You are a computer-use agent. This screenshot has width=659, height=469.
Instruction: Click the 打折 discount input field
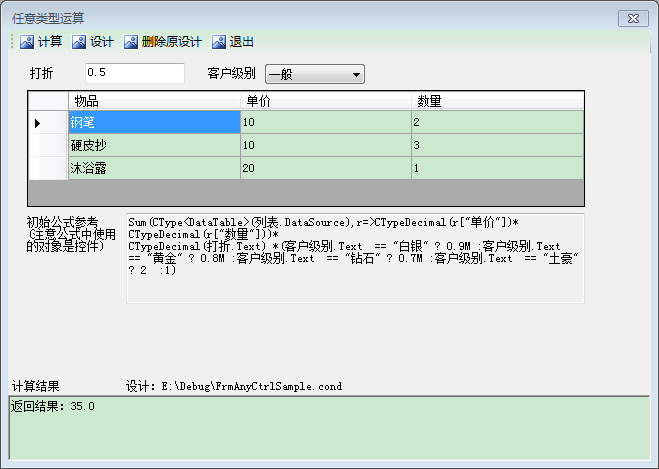[134, 73]
